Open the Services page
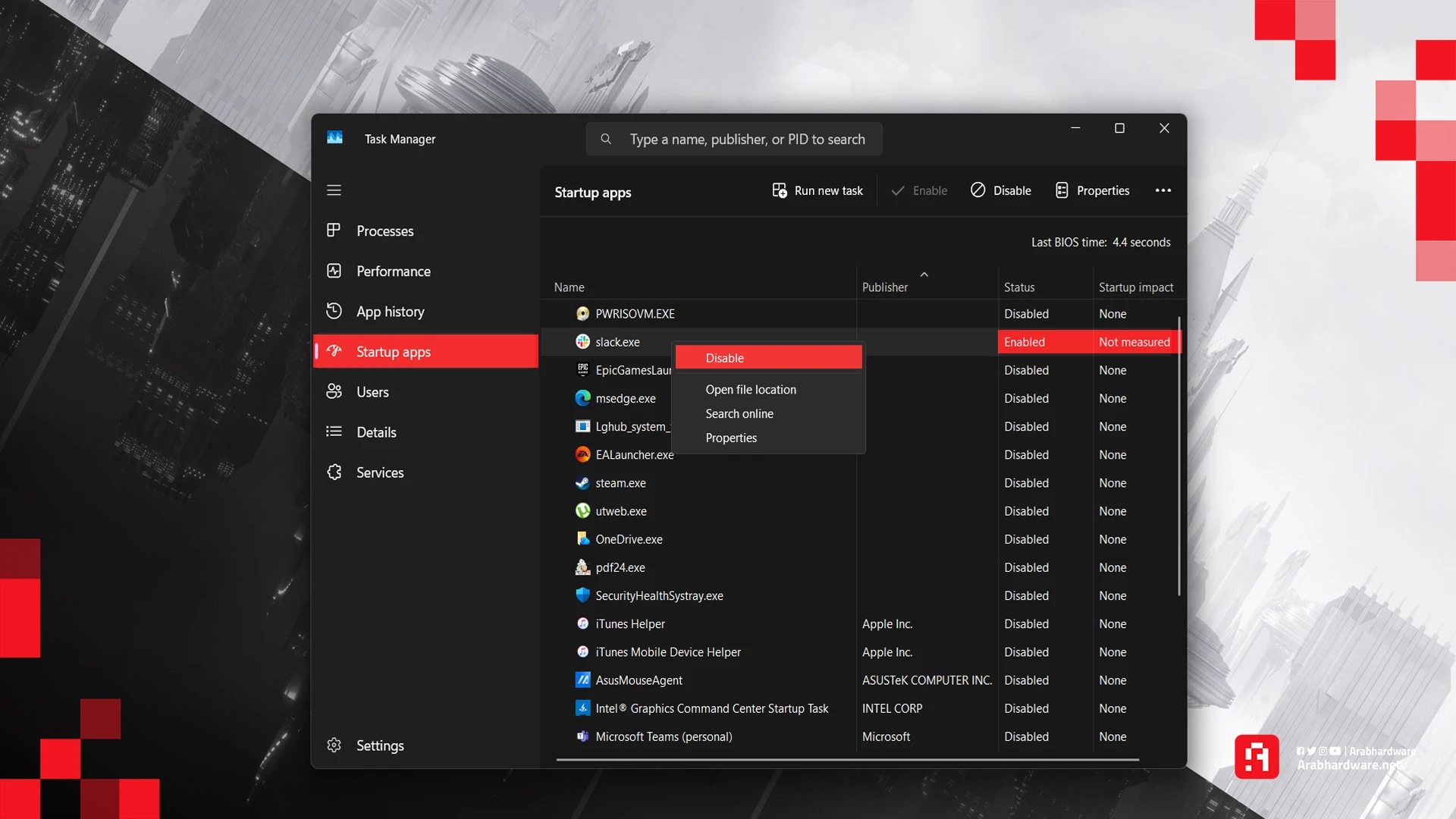Image resolution: width=1456 pixels, height=819 pixels. point(380,472)
